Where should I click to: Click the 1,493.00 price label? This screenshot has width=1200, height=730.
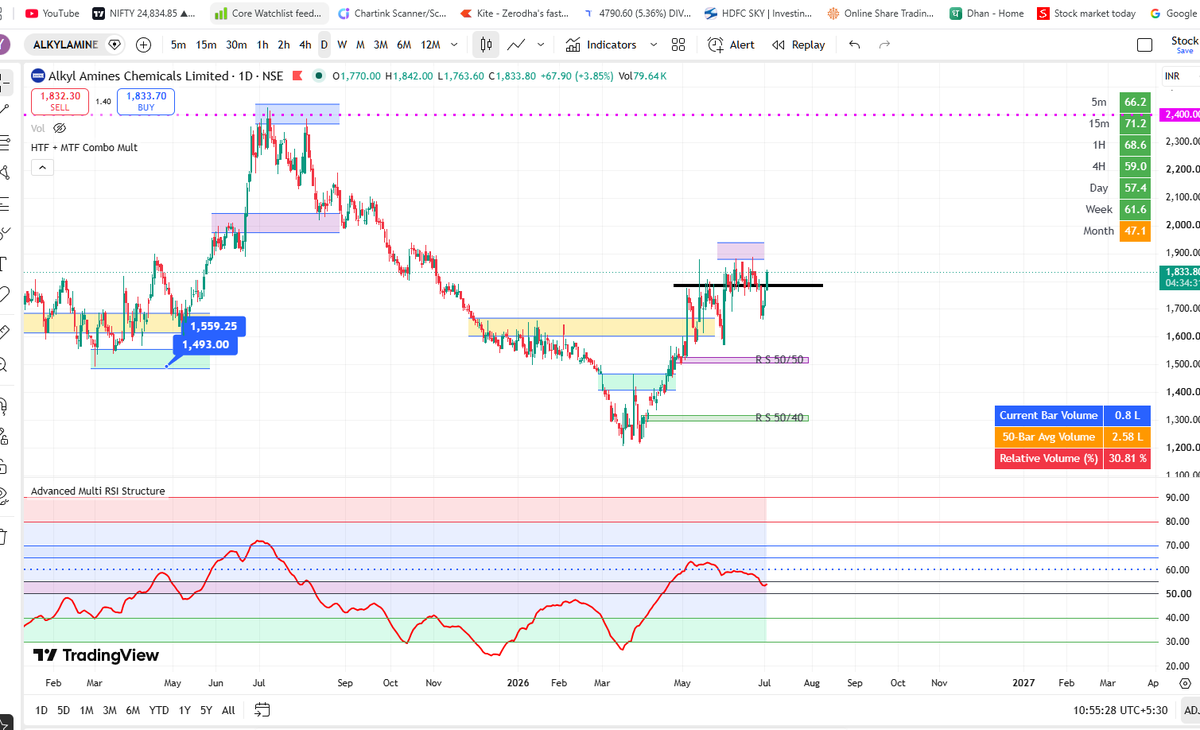pyautogui.click(x=206, y=345)
